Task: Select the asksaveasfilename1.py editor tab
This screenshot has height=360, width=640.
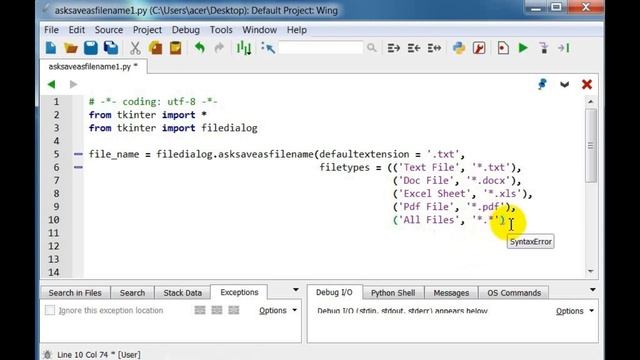Action: (x=93, y=67)
